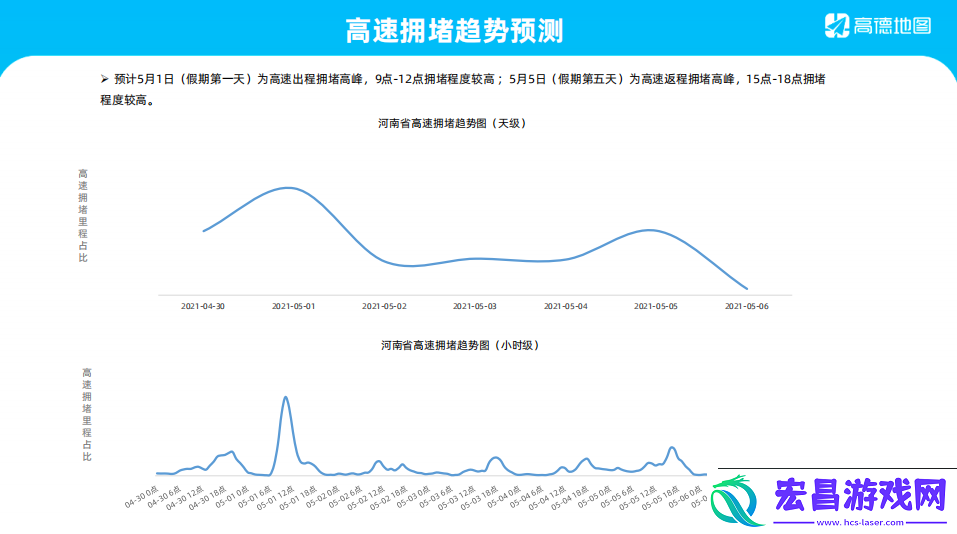This screenshot has width=957, height=534.
Task: Click the hourly curve peak near 05-05 18点
Action: [672, 448]
